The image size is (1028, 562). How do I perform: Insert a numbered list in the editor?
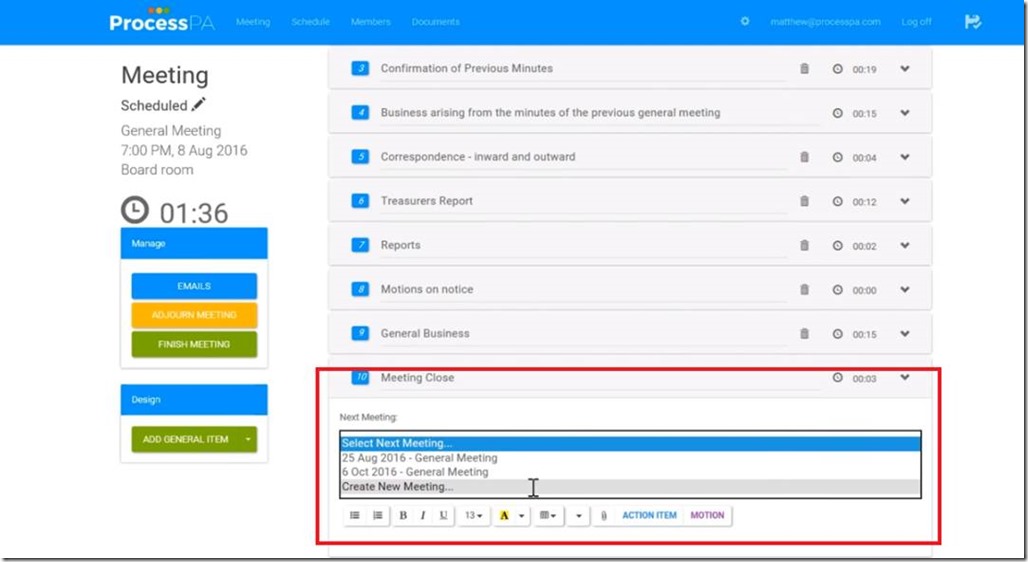[x=377, y=516]
